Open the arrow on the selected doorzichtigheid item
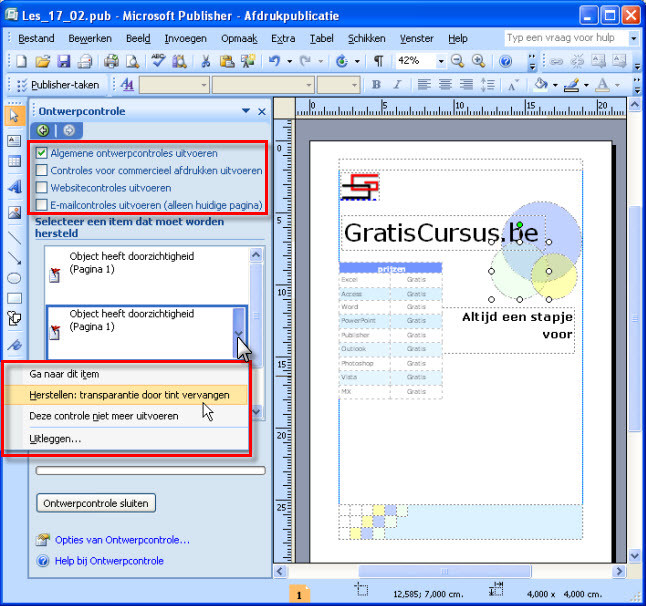 pos(239,333)
